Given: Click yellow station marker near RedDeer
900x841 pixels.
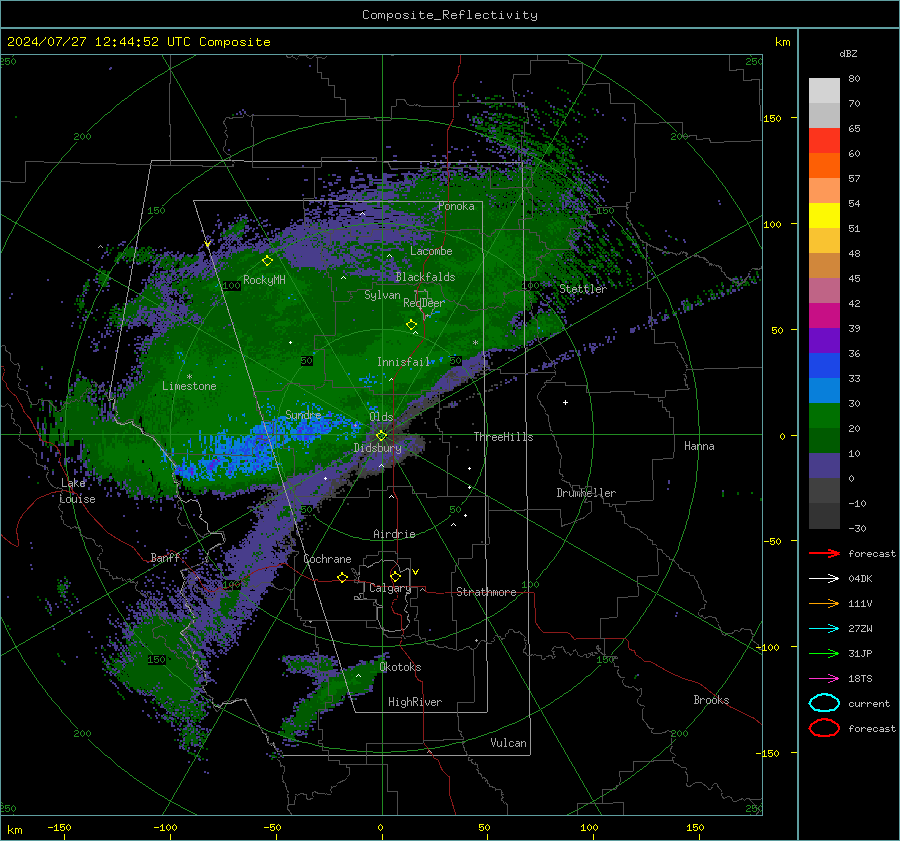Looking at the screenshot, I should pyautogui.click(x=412, y=325).
